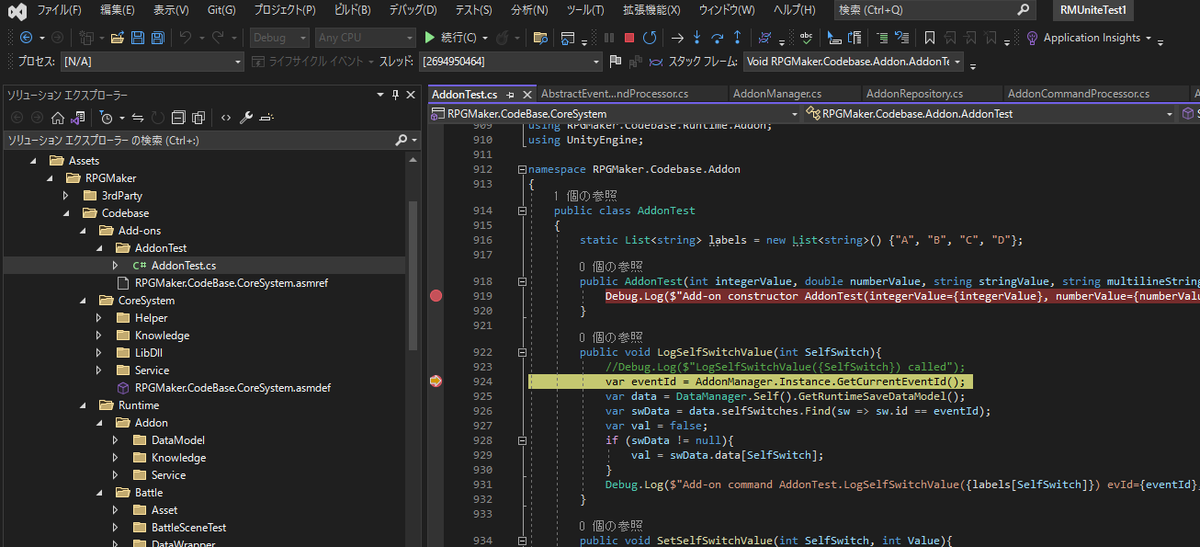Click the Find in Files folder icon
Image resolution: width=1200 pixels, height=547 pixels.
coord(541,38)
